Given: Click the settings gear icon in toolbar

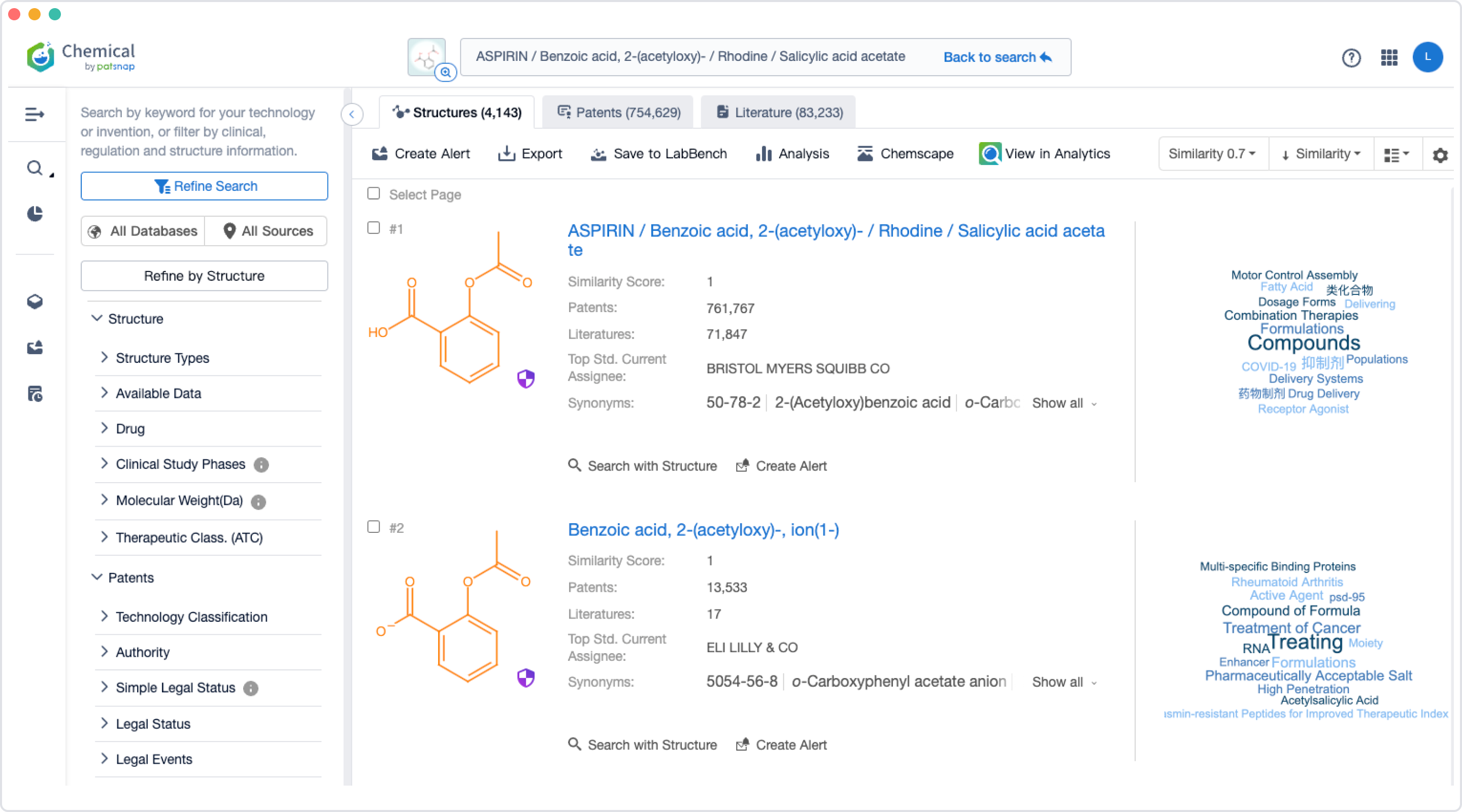Looking at the screenshot, I should tap(1440, 154).
